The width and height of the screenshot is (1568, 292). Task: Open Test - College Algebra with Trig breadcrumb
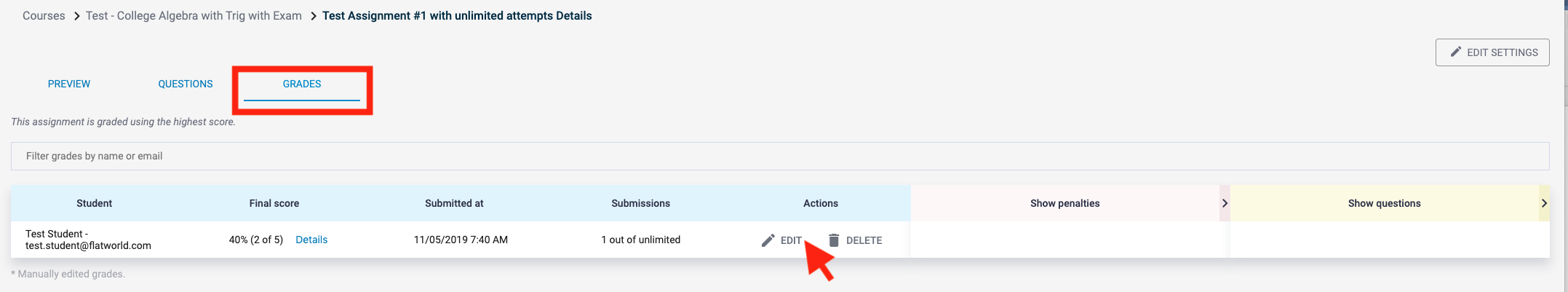point(194,15)
